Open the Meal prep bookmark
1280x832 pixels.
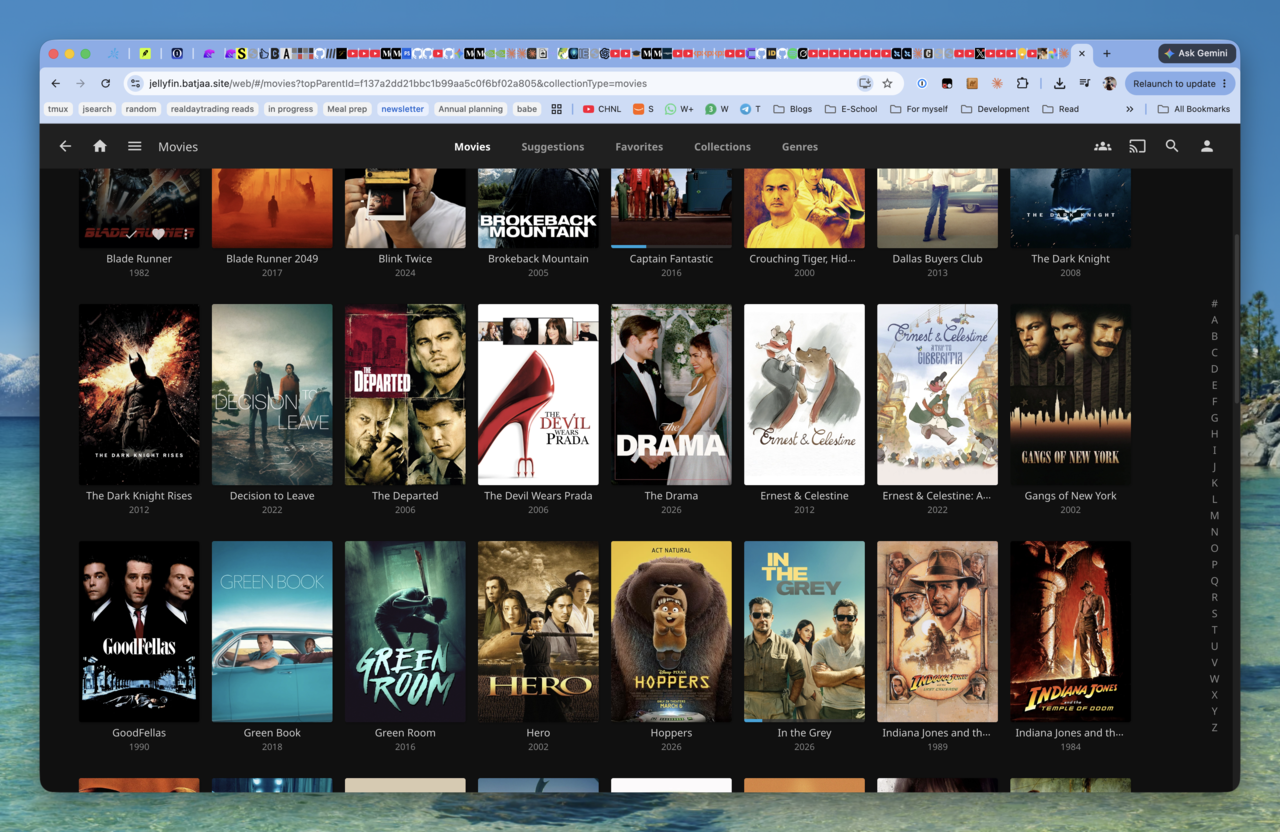tap(347, 109)
